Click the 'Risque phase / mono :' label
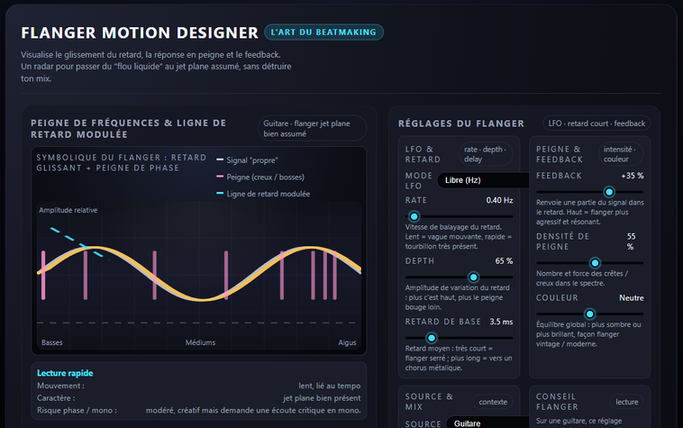 [x=77, y=410]
